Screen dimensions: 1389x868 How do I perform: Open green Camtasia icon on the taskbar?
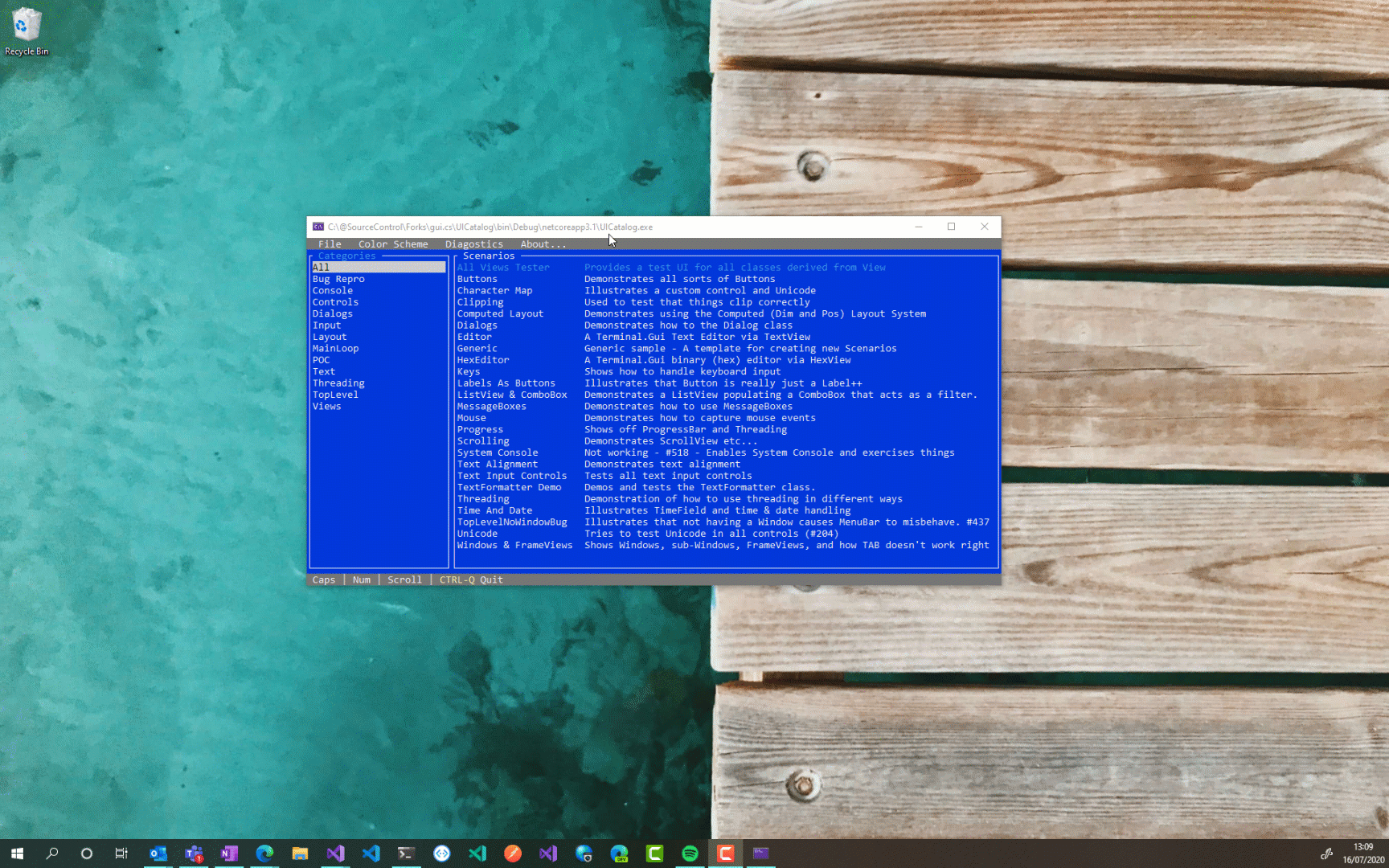click(654, 854)
